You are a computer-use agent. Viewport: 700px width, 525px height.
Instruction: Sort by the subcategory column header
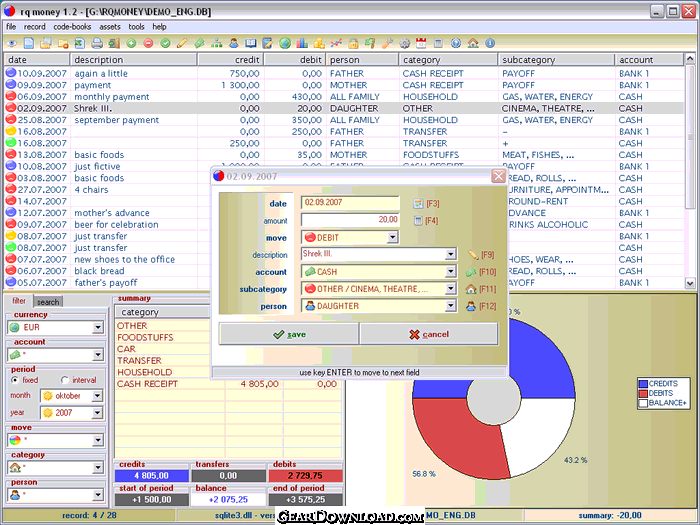coord(556,59)
